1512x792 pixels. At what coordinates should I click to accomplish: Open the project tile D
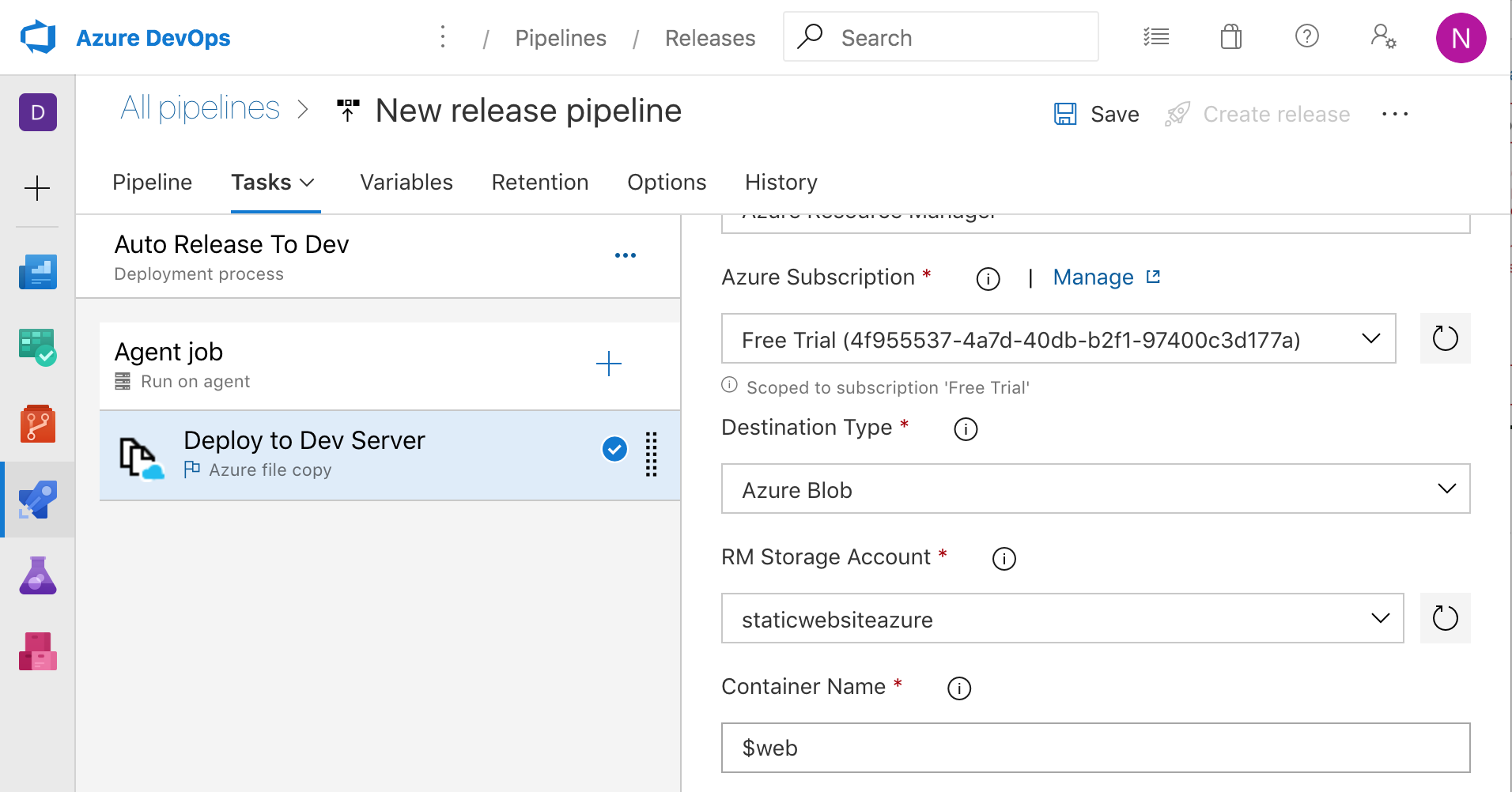coord(38,112)
